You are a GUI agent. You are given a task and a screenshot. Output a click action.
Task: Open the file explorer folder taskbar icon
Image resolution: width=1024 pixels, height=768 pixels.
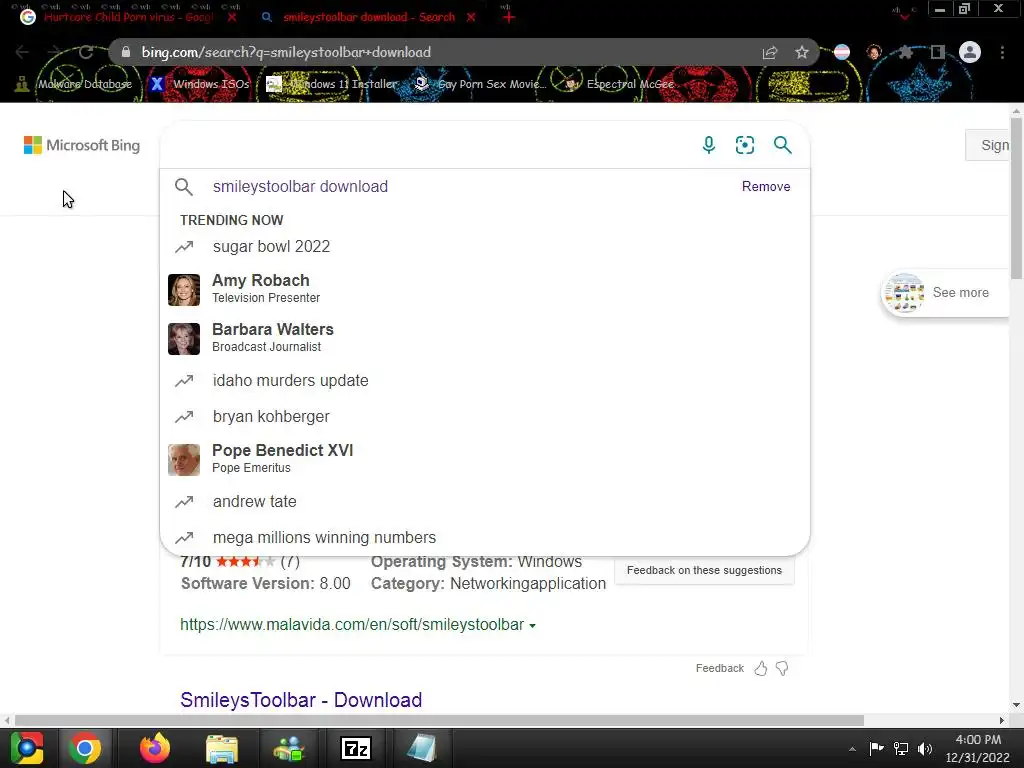[222, 748]
